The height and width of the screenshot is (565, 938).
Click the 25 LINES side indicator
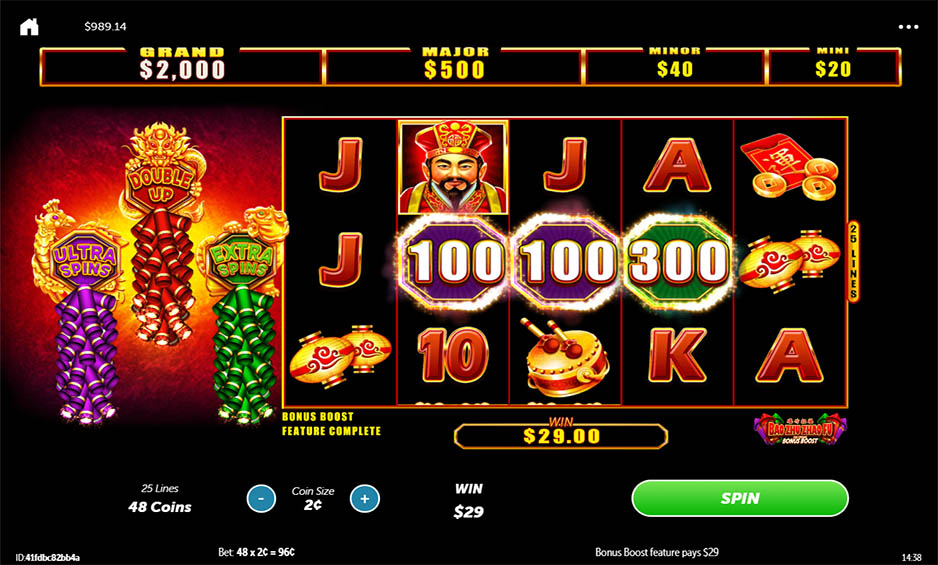854,262
